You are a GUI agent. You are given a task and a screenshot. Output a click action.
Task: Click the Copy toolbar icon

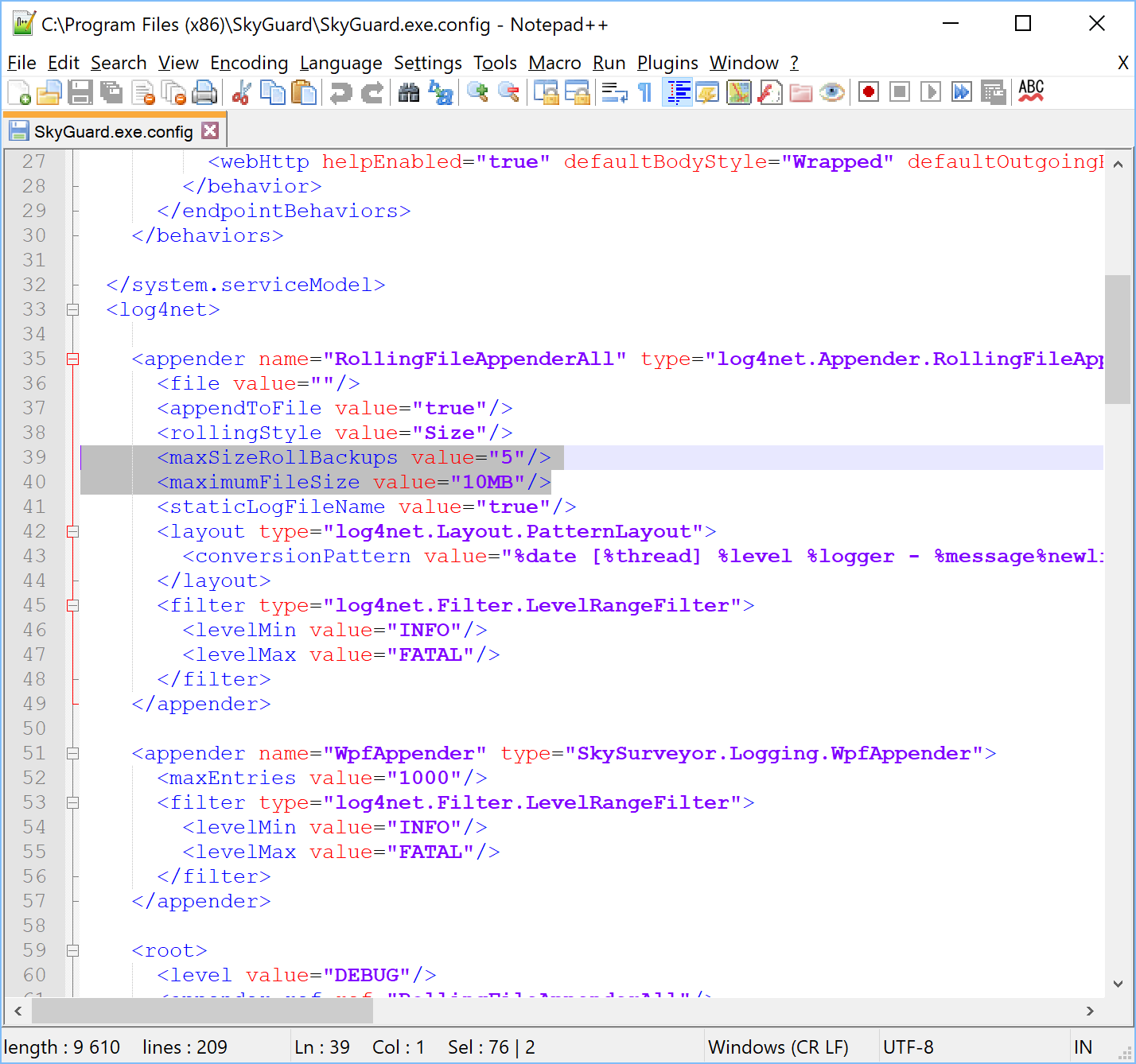coord(273,93)
